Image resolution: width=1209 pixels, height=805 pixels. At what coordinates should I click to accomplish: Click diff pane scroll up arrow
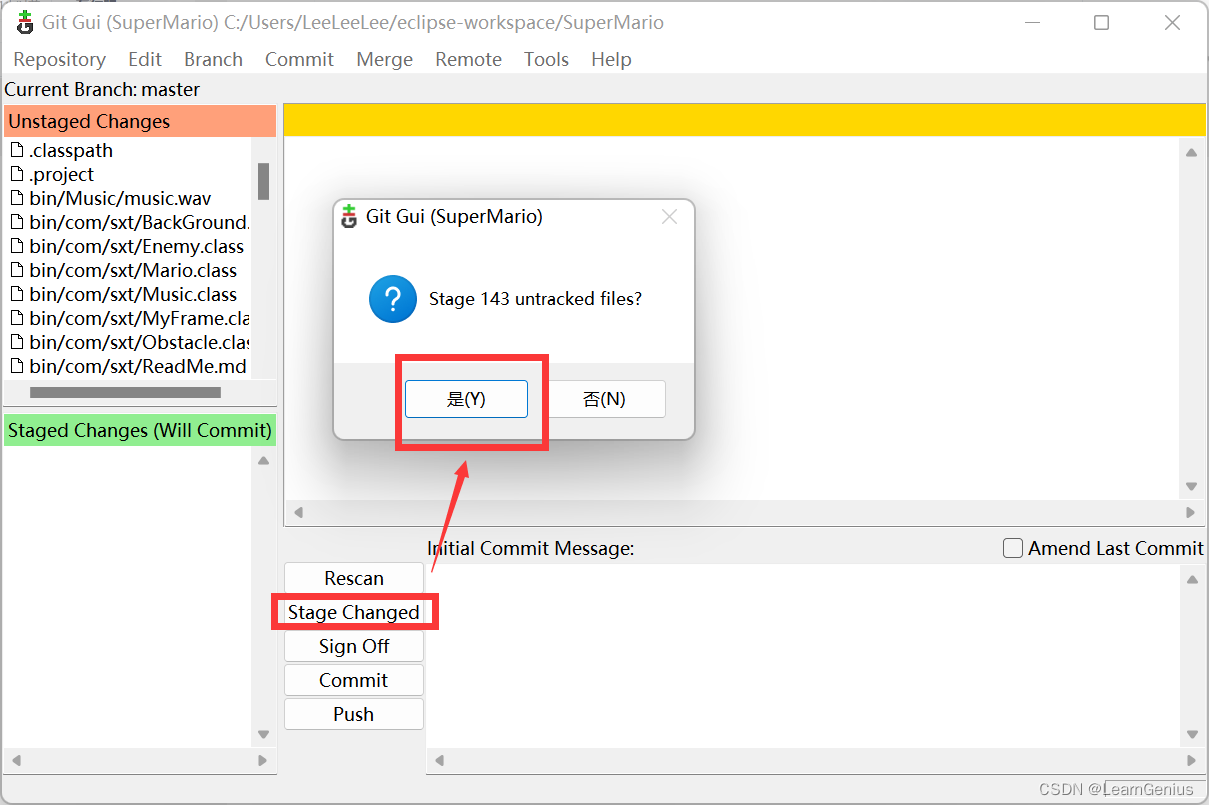coord(1191,153)
